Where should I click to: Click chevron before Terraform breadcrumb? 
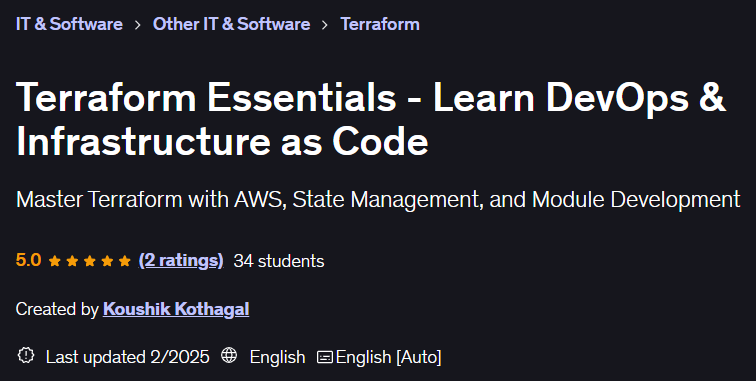click(x=325, y=25)
